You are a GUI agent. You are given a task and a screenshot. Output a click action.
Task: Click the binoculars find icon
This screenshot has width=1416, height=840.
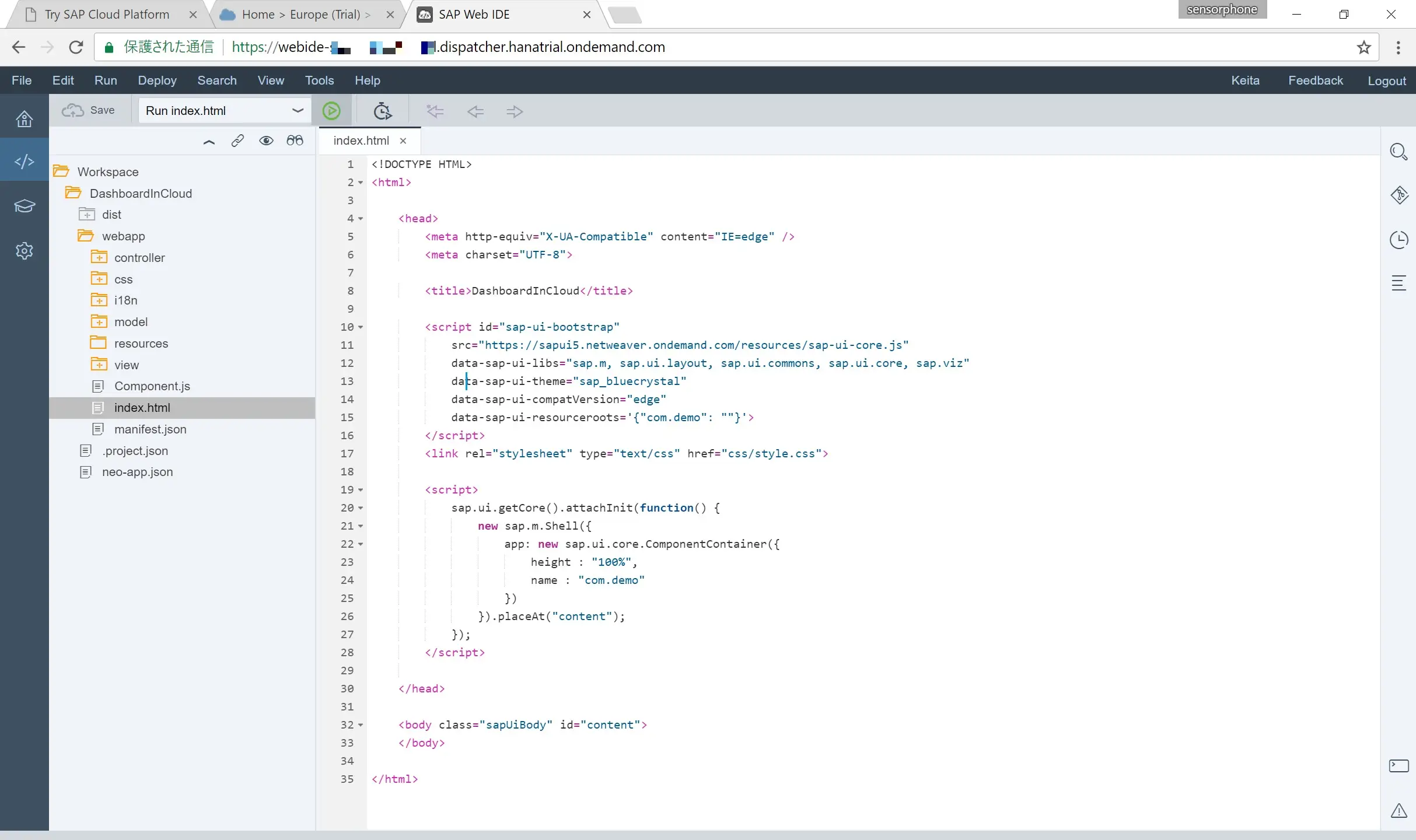[x=295, y=141]
